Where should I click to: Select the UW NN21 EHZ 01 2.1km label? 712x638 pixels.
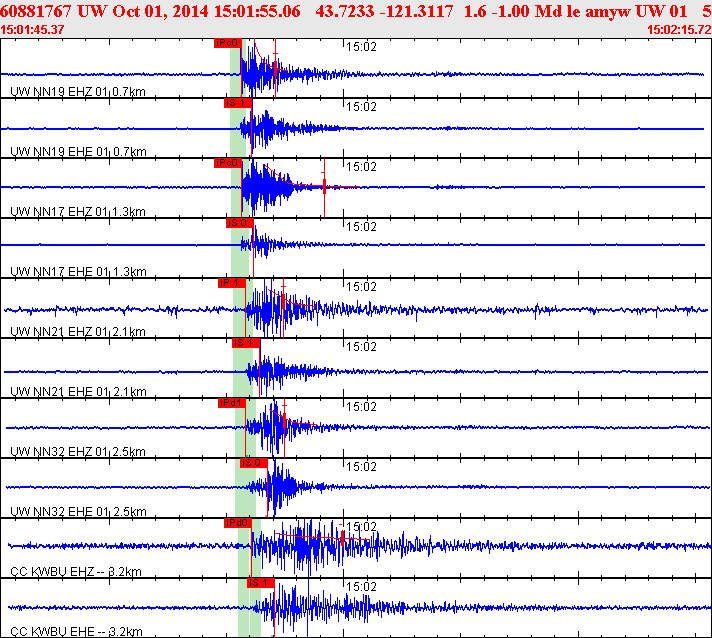click(78, 331)
